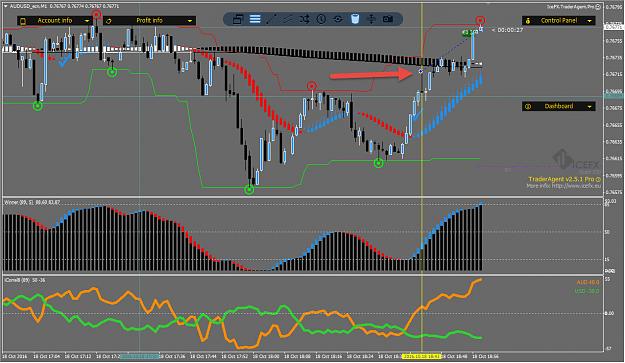Click the Control Panel money bag icon
Viewport: 625px width, 363px height.
click(x=528, y=21)
